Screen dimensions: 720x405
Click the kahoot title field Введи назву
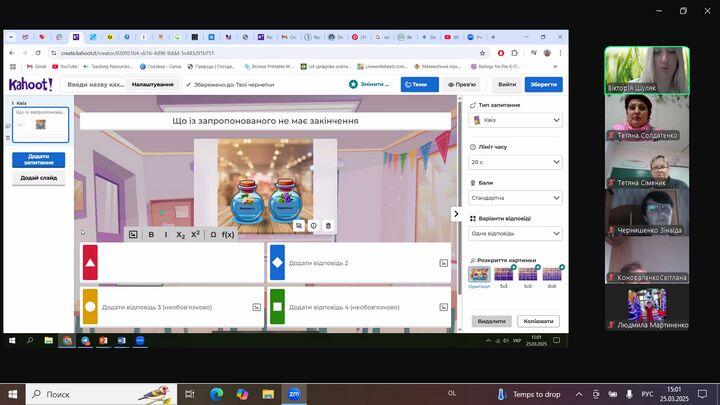(x=96, y=84)
